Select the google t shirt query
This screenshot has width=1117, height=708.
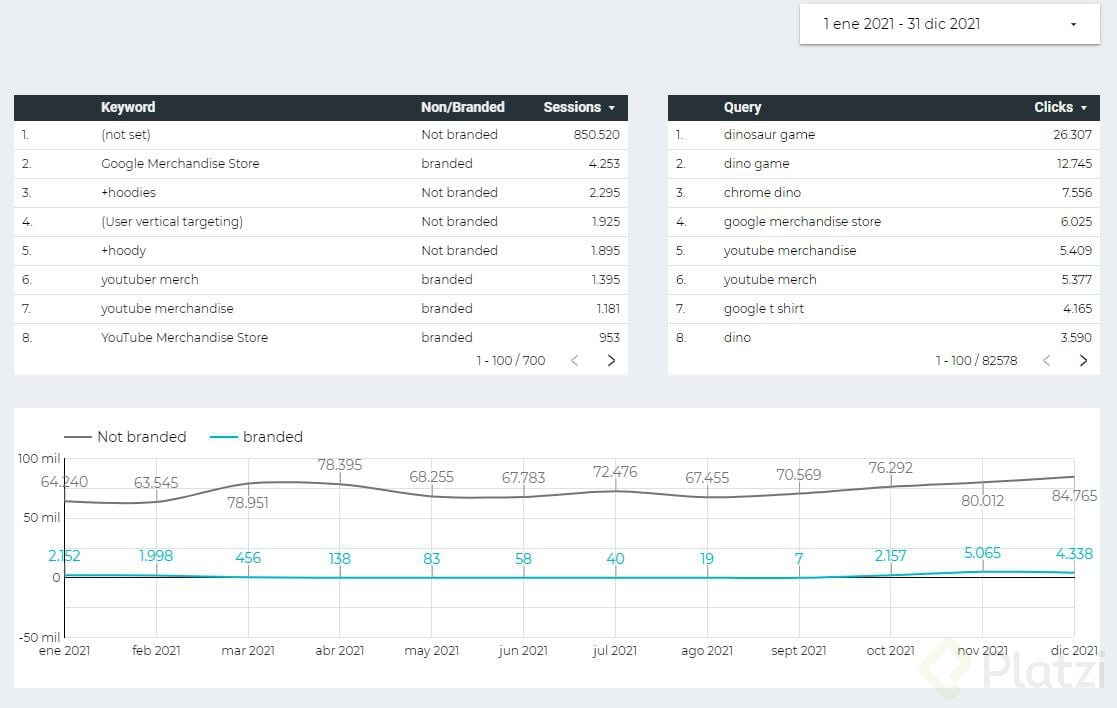coord(764,308)
